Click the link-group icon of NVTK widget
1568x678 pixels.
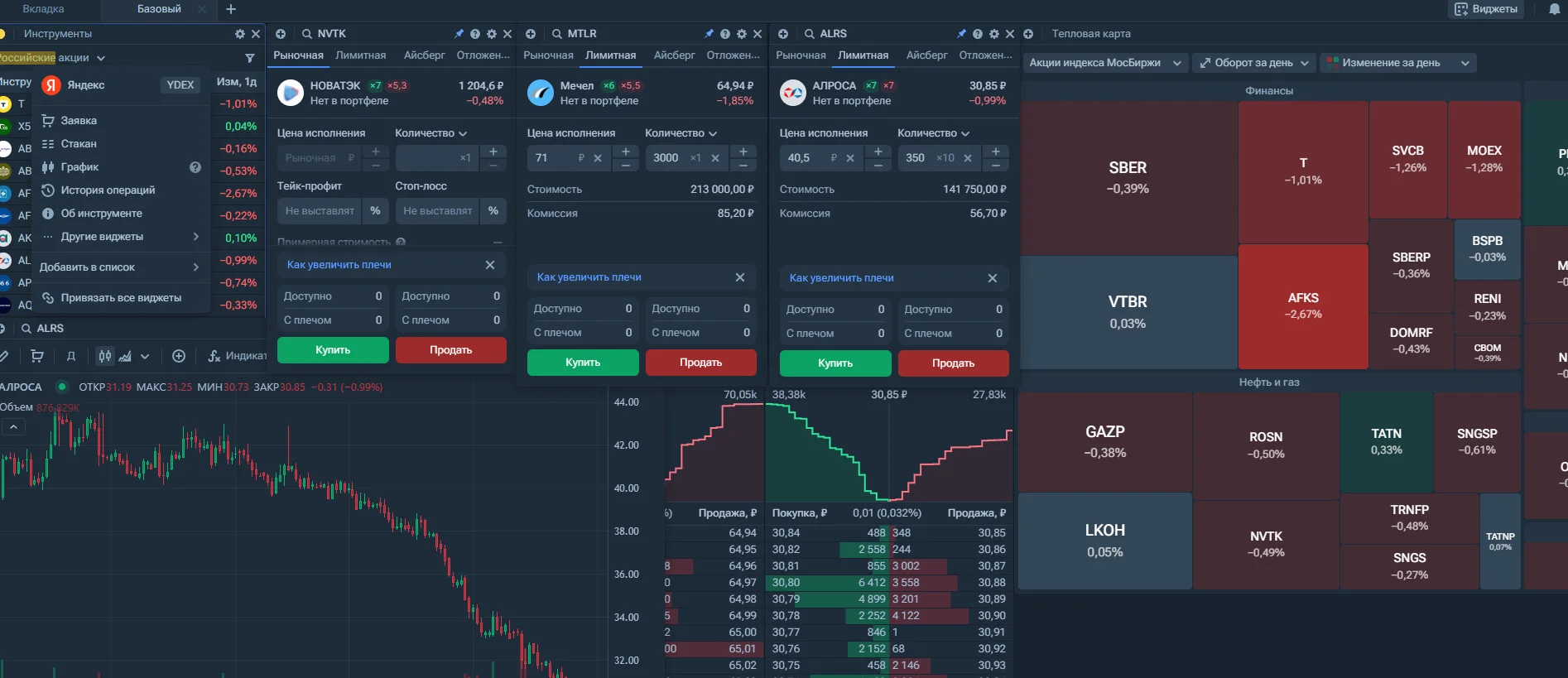coord(281,34)
